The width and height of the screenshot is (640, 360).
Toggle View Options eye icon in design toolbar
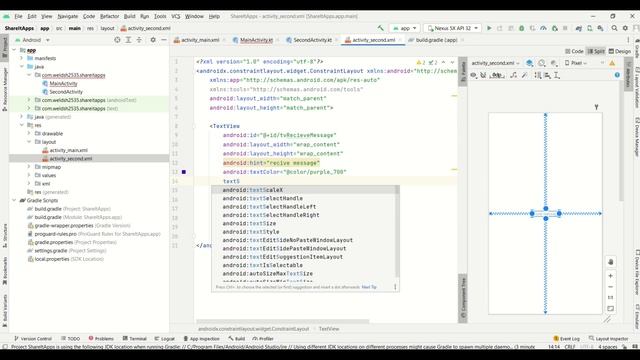click(473, 75)
